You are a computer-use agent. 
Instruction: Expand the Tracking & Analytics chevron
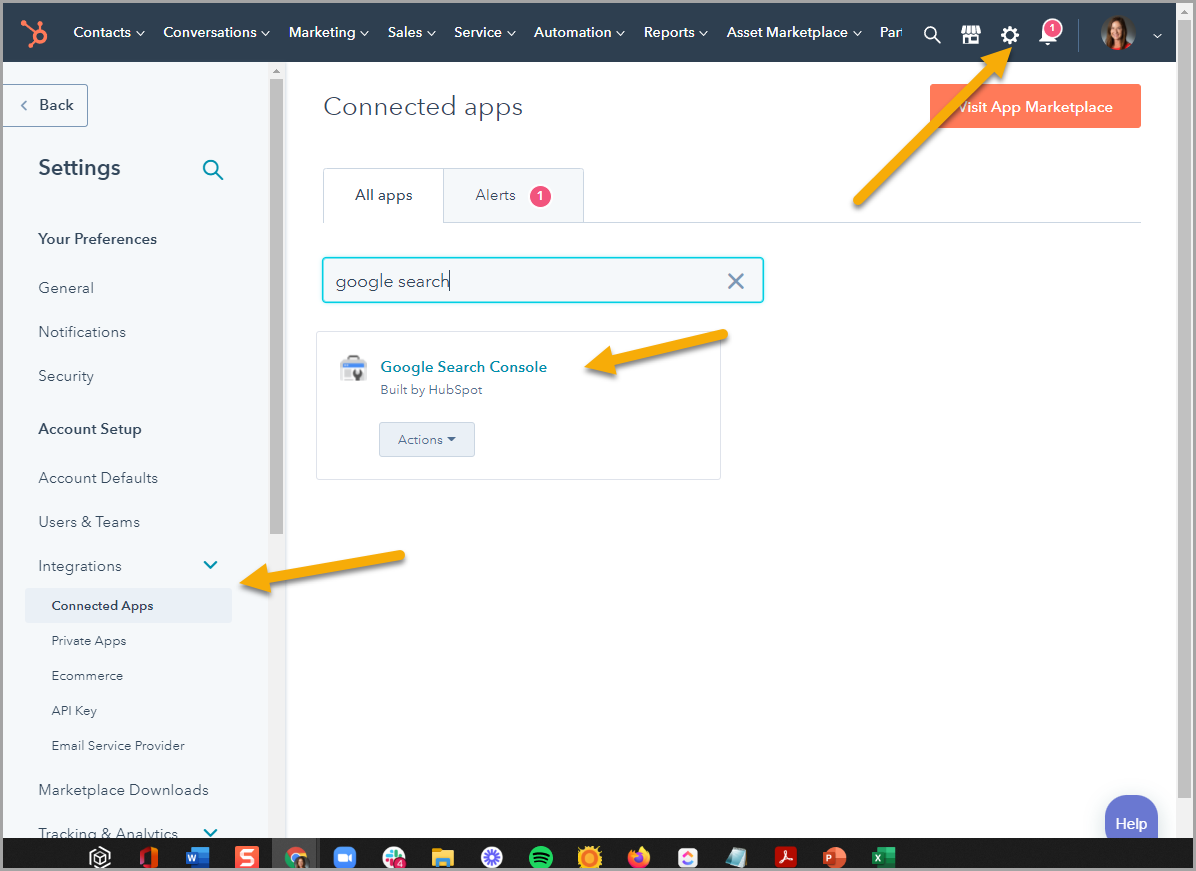point(211,832)
